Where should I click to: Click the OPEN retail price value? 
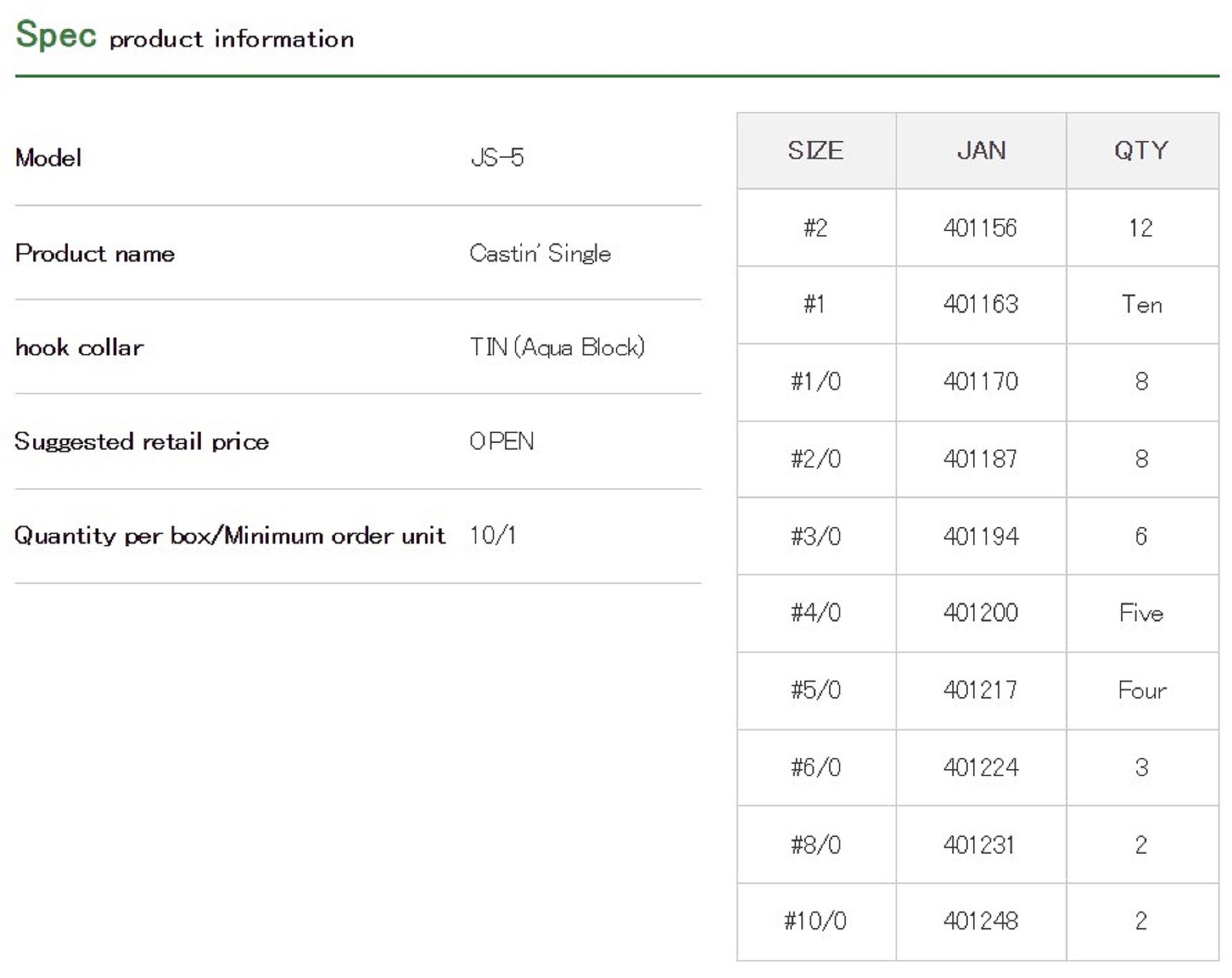501,442
